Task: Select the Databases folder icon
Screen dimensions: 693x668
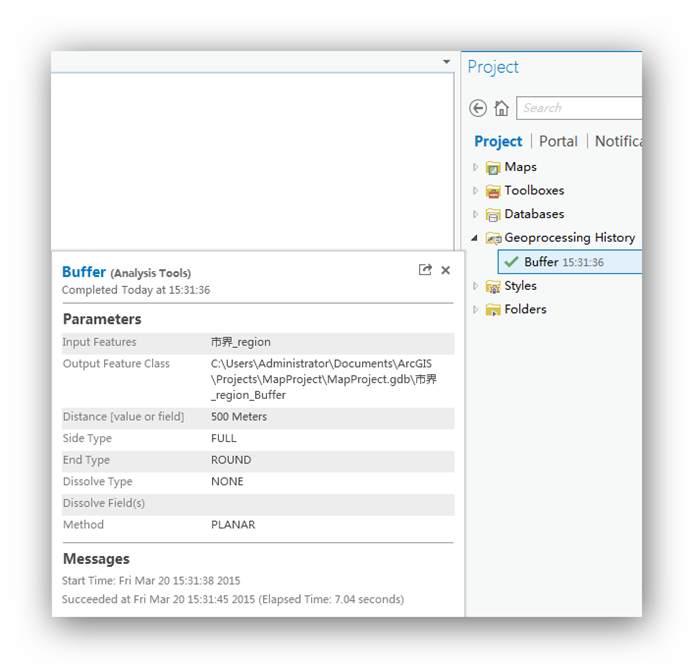Action: click(x=493, y=214)
